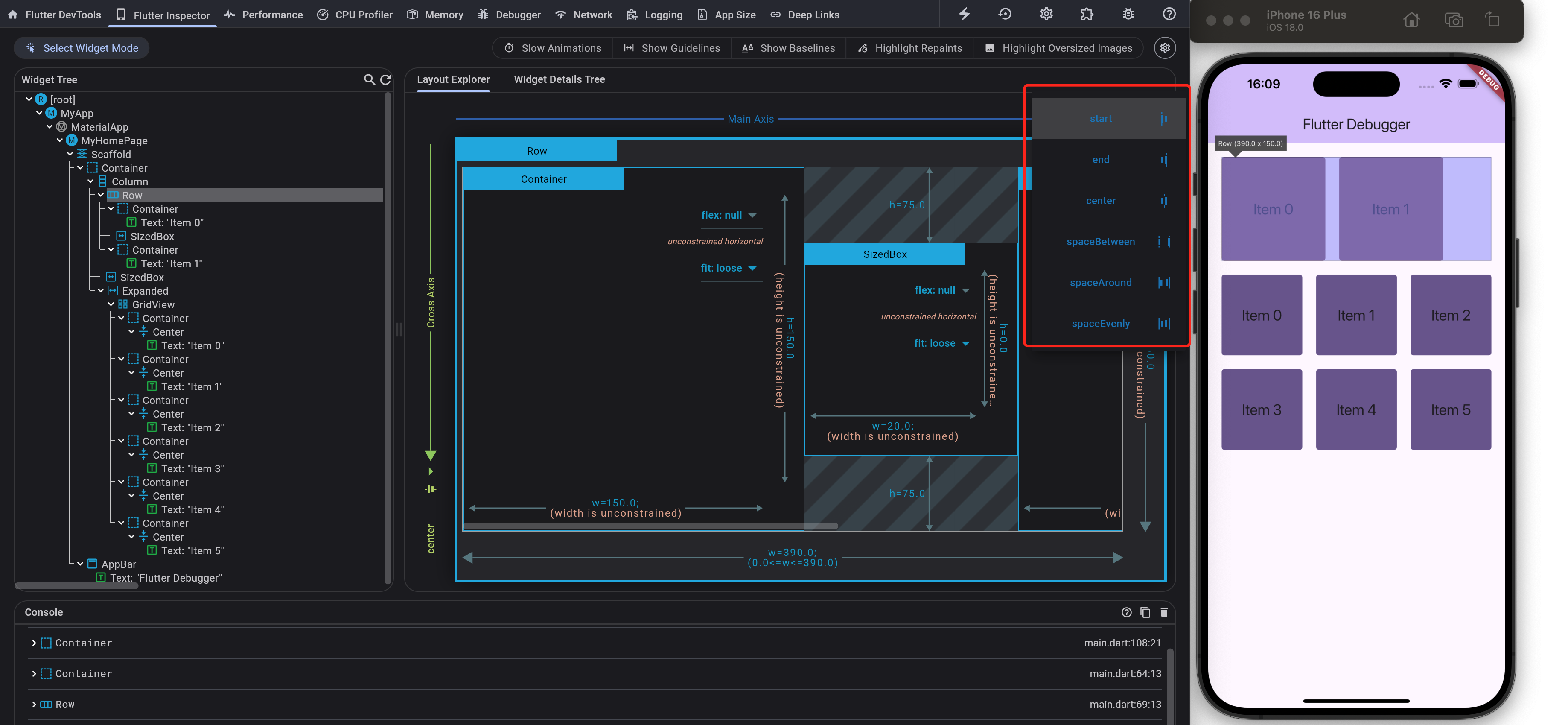The image size is (1568, 725).
Task: Click the Flutter DevTools home icon
Action: coord(13,14)
